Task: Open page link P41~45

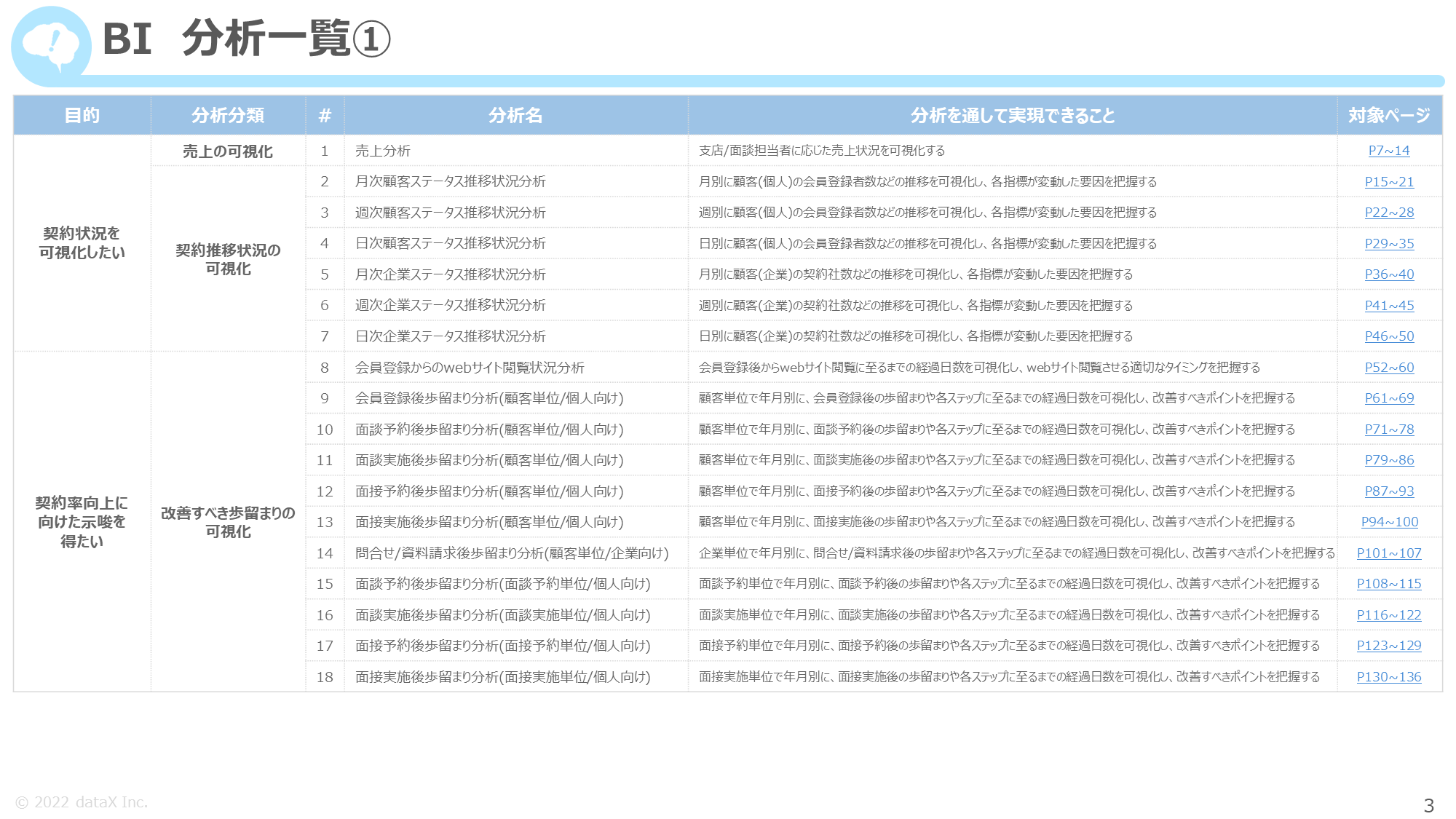Action: pos(1389,306)
